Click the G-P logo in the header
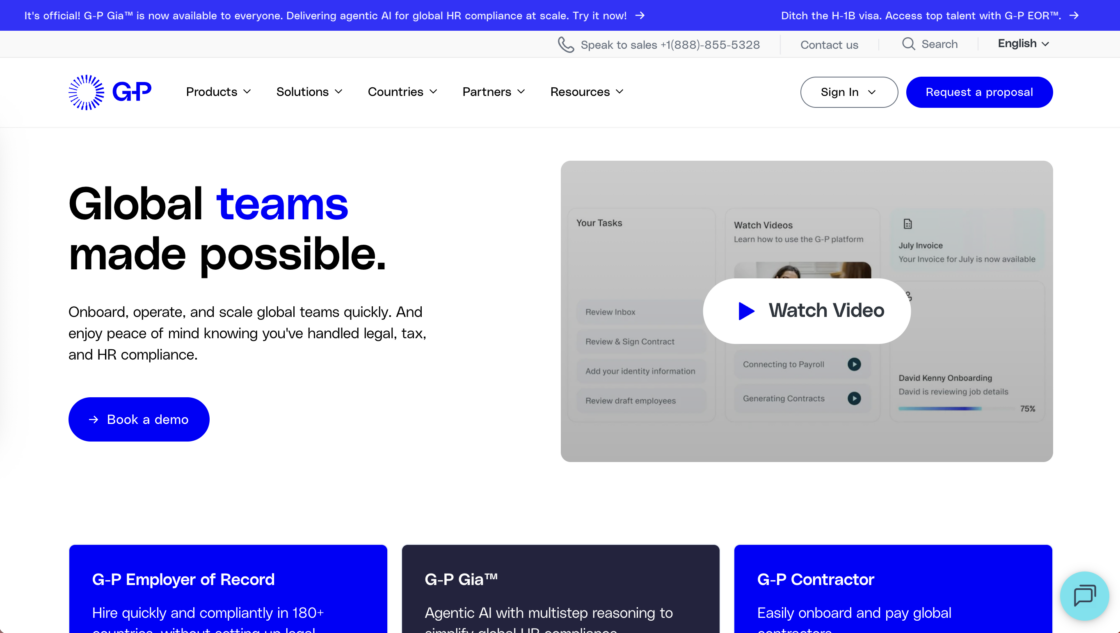 coord(110,92)
